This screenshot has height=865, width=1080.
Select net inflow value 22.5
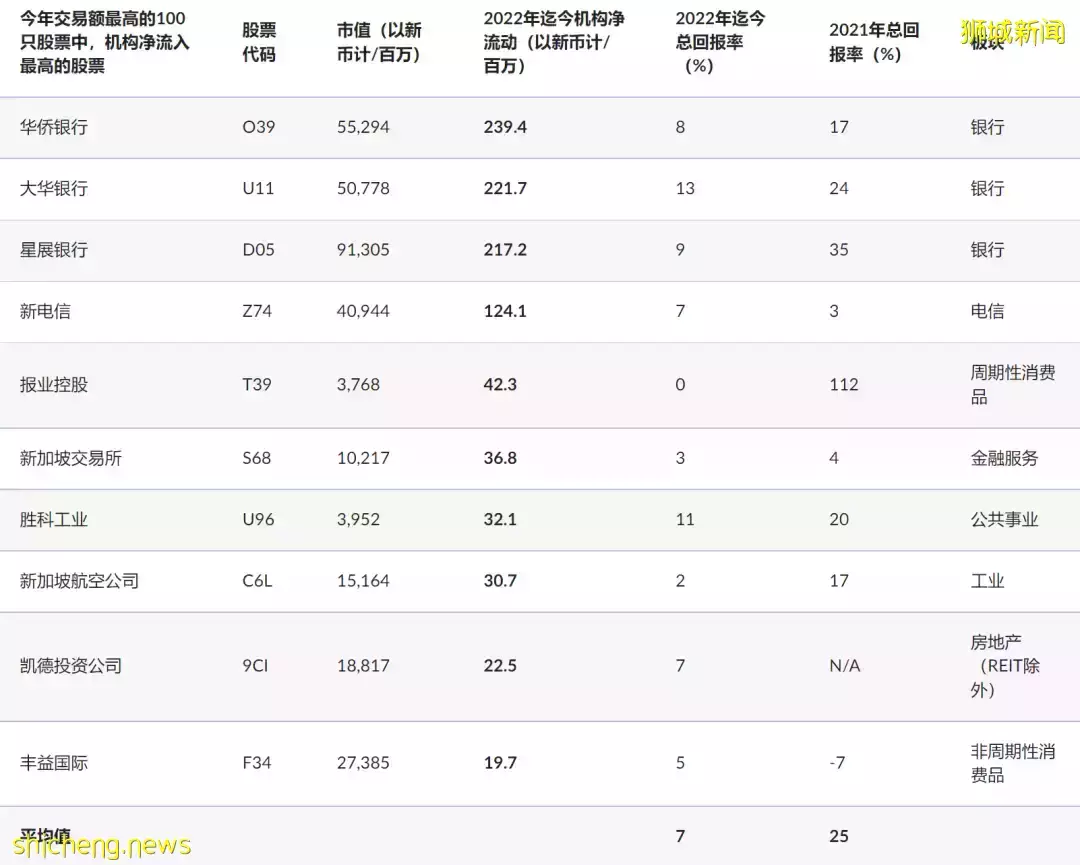[x=500, y=667]
